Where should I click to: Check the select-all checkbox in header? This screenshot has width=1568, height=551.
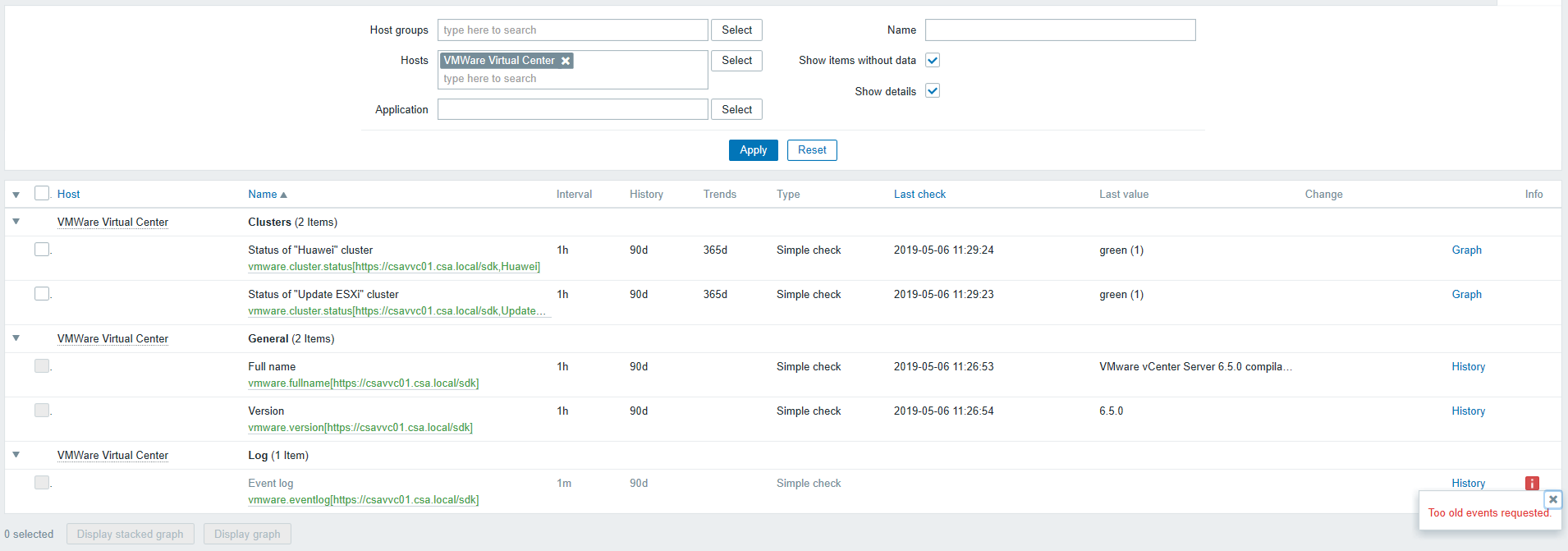tap(42, 193)
